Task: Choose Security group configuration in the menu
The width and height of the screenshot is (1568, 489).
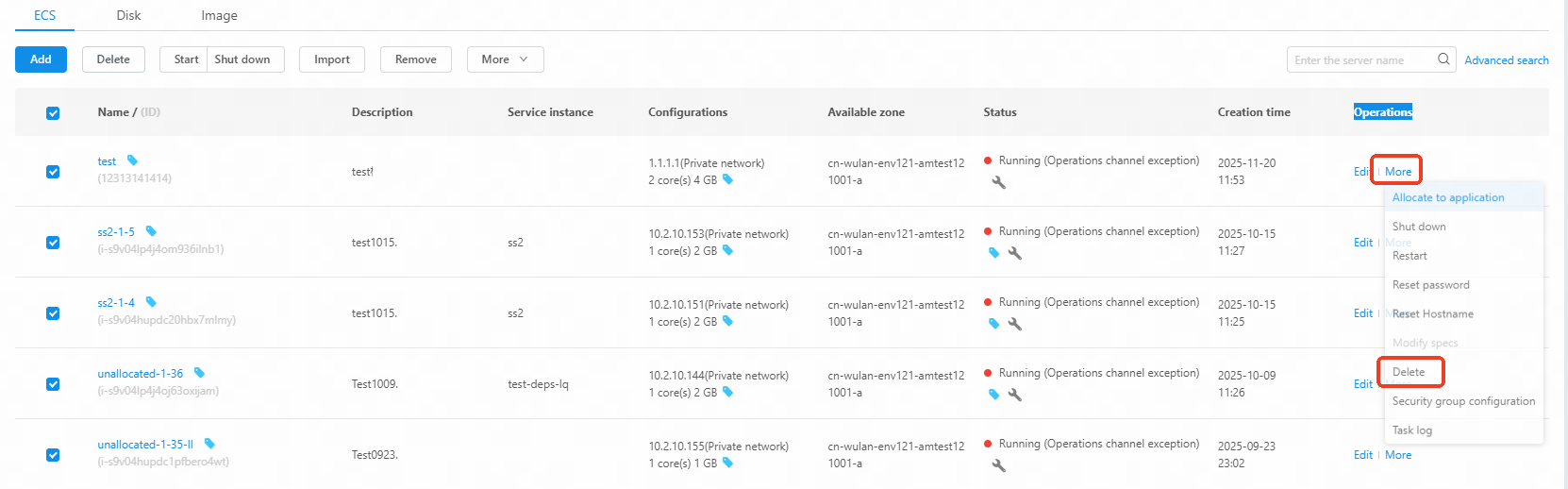Action: pos(1463,401)
